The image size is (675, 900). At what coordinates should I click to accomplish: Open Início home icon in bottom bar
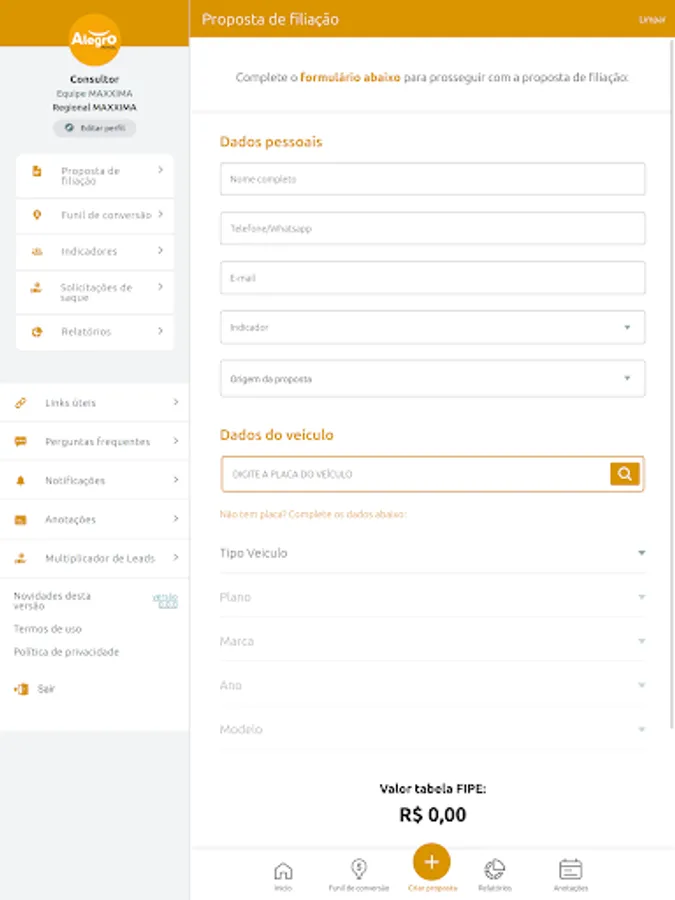coord(283,872)
